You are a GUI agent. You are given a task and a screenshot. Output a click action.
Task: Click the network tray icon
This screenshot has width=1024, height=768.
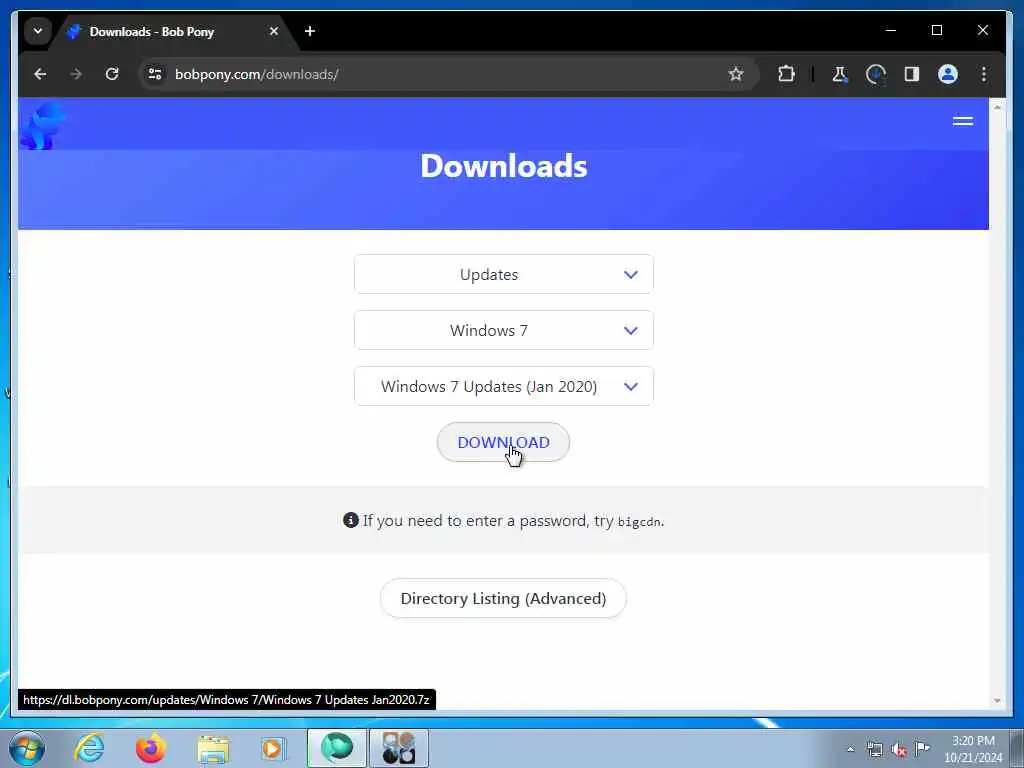(x=874, y=749)
